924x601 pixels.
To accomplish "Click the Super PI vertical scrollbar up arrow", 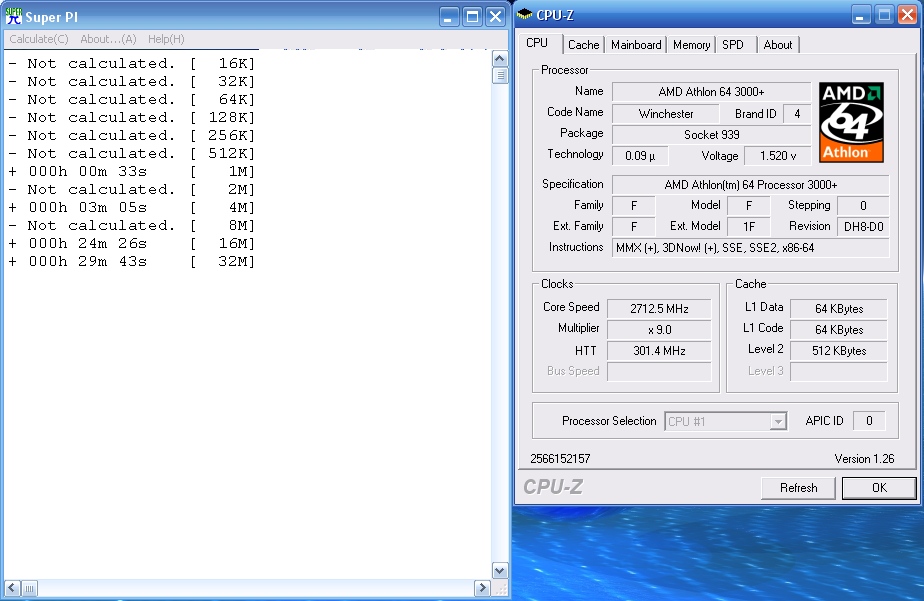I will click(x=500, y=58).
